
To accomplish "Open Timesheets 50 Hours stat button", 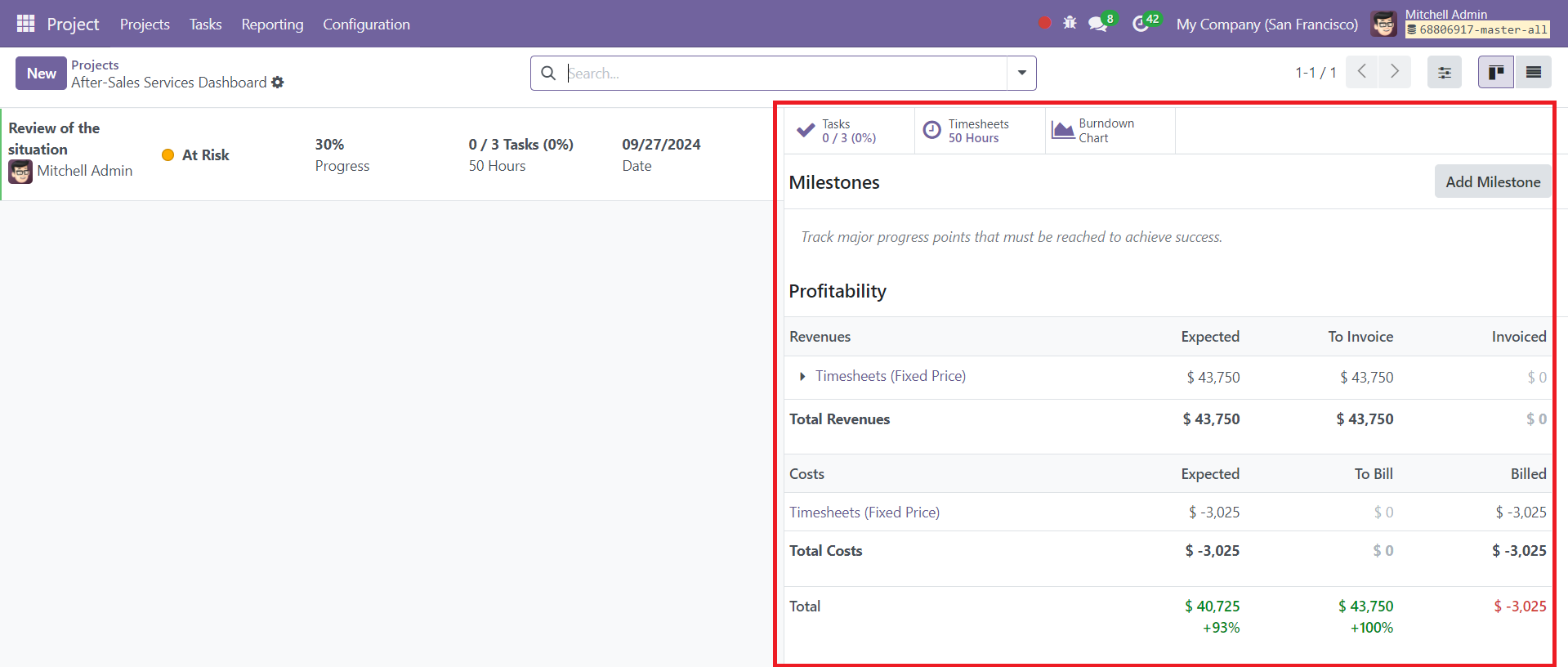I will coord(980,131).
